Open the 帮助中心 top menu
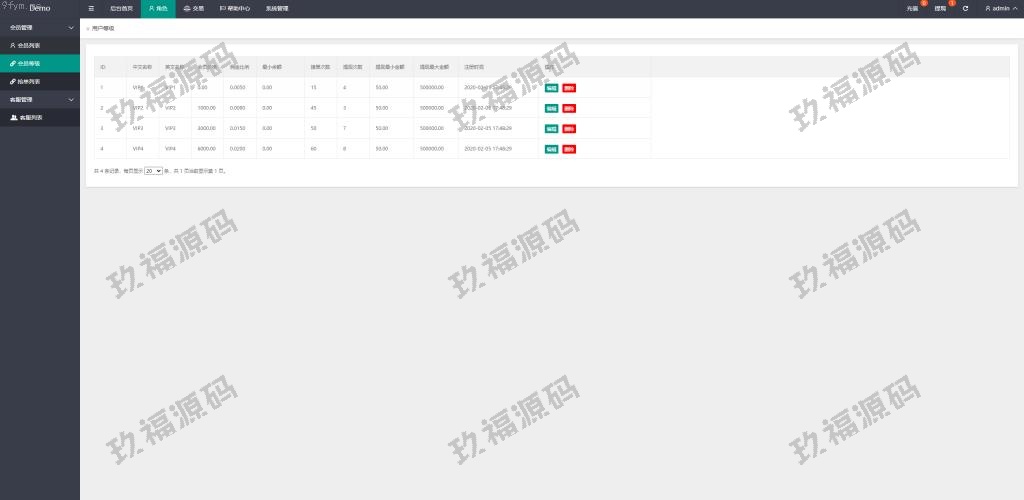Viewport: 1024px width, 500px height. click(x=235, y=8)
